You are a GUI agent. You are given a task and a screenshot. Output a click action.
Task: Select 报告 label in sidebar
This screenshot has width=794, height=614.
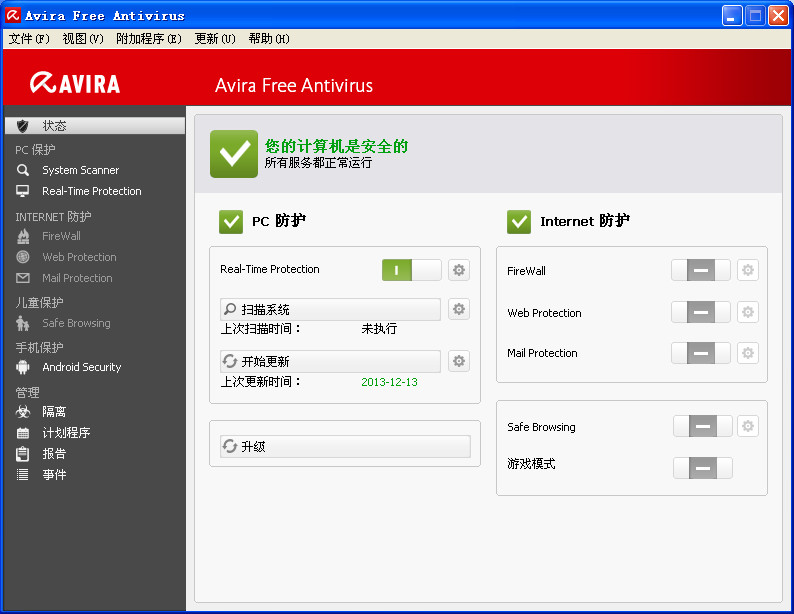pos(54,454)
